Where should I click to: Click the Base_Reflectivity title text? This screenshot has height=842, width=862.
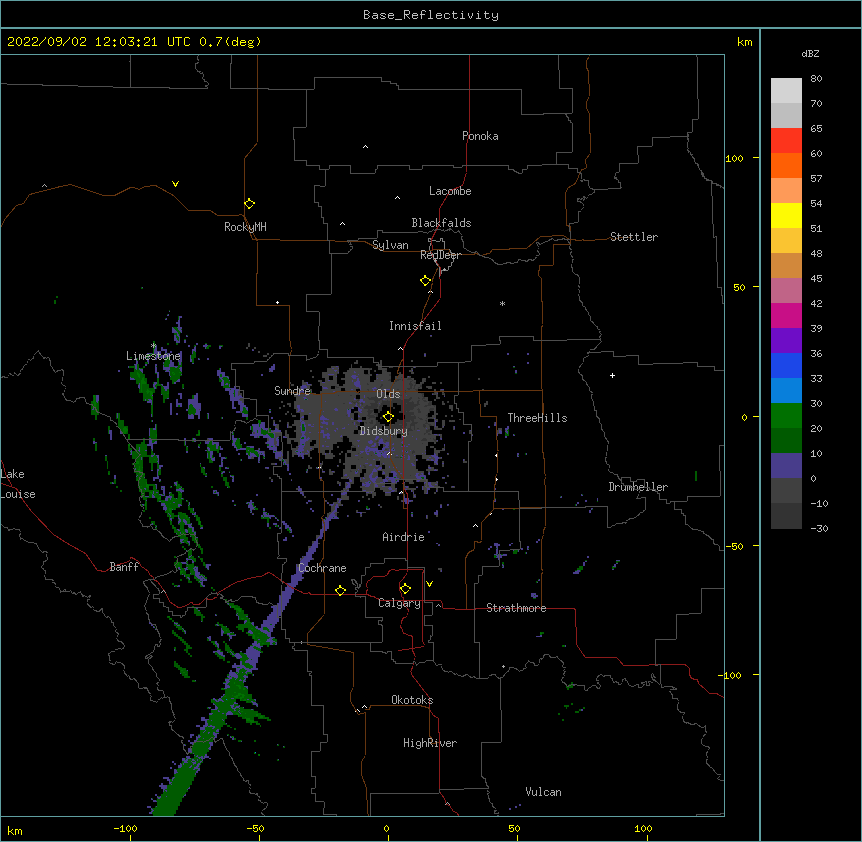pos(431,15)
